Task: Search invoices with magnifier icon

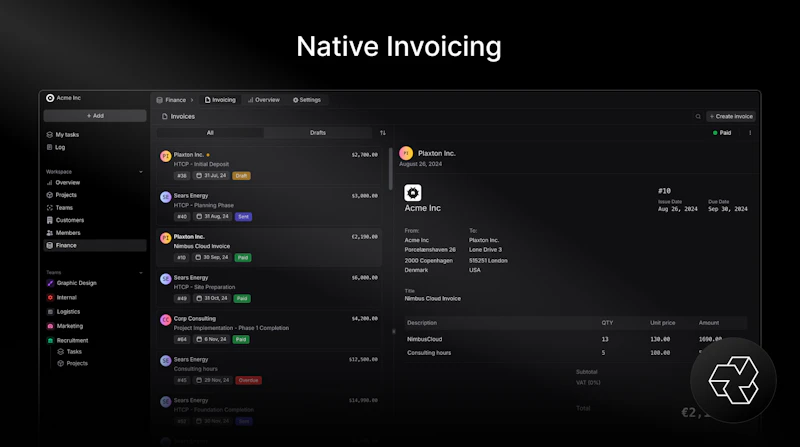Action: [x=698, y=117]
